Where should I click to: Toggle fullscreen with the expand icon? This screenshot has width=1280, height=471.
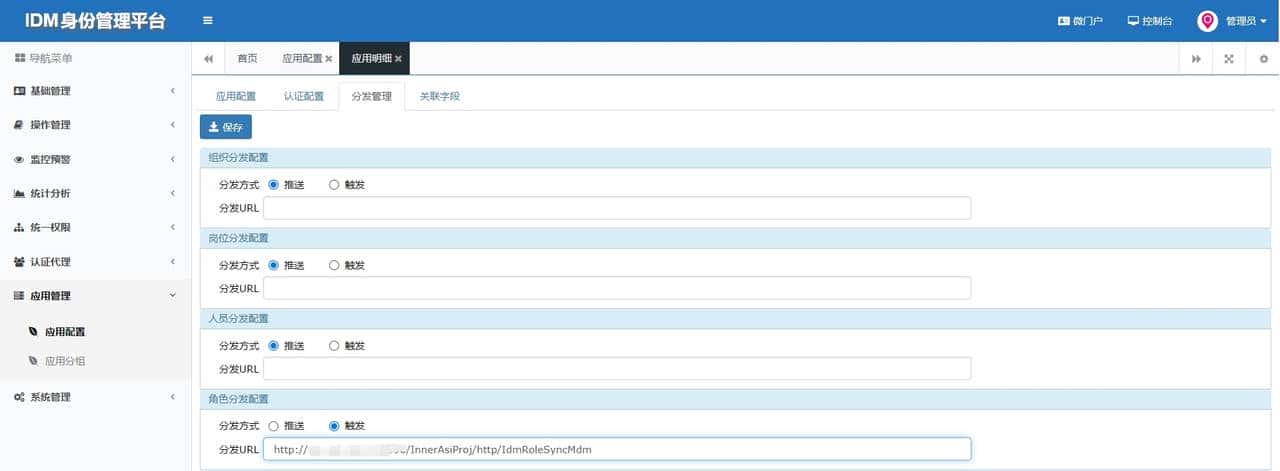click(x=1229, y=59)
